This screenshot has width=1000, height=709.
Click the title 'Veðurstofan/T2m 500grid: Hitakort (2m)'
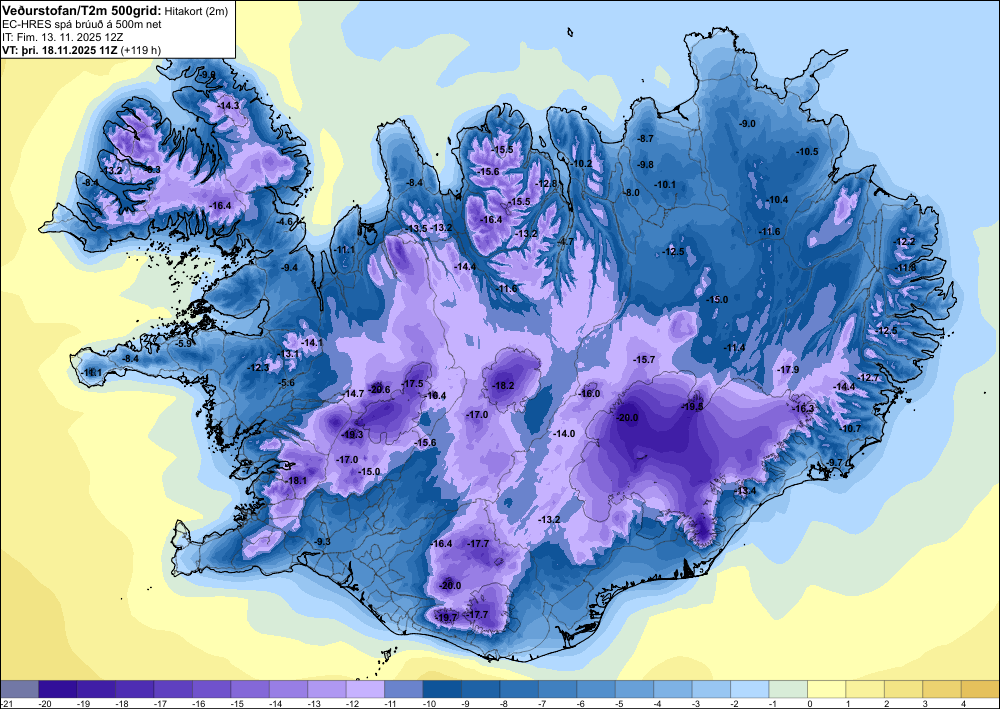coord(115,10)
